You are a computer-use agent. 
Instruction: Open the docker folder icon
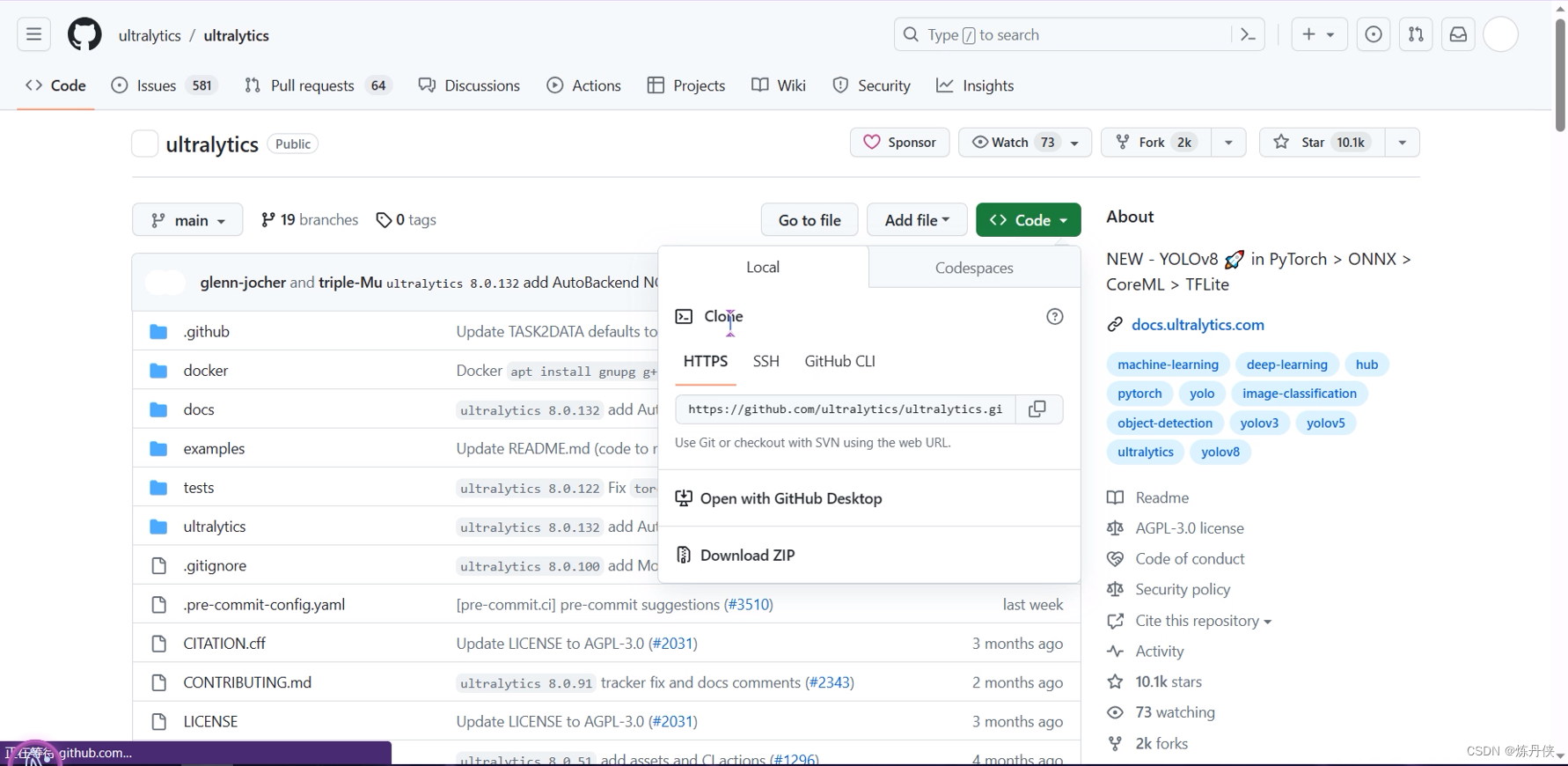(x=158, y=371)
